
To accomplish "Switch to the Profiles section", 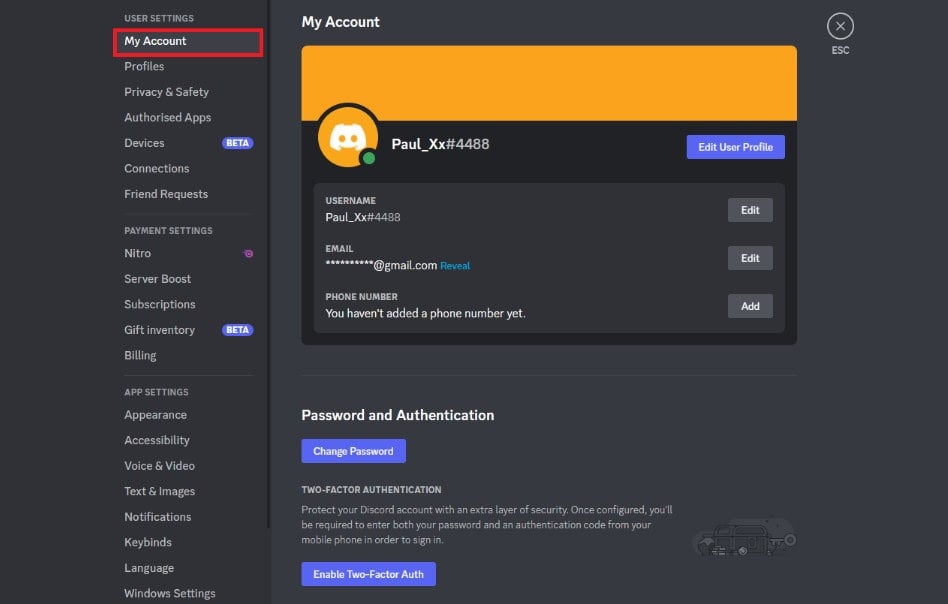I will (x=144, y=66).
